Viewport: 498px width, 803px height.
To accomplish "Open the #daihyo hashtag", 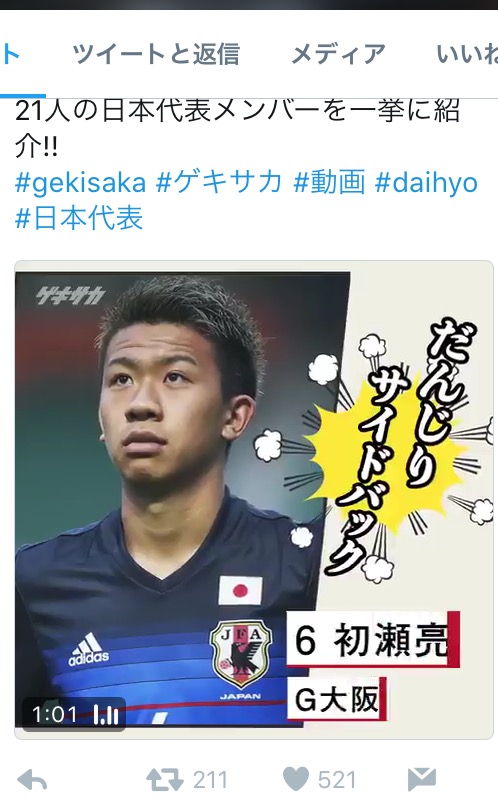I will click(426, 183).
